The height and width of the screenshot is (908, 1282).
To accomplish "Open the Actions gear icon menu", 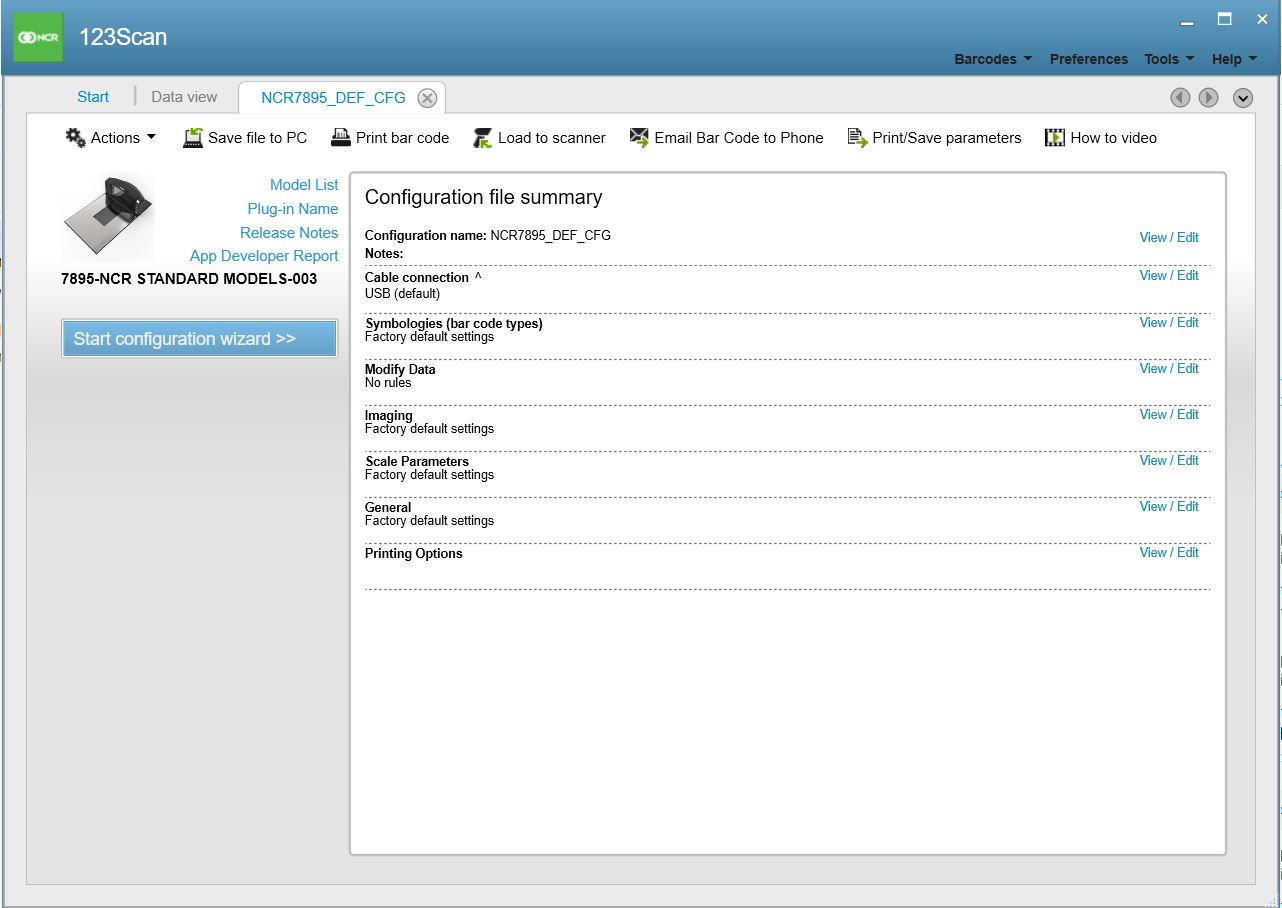I will 75,137.
